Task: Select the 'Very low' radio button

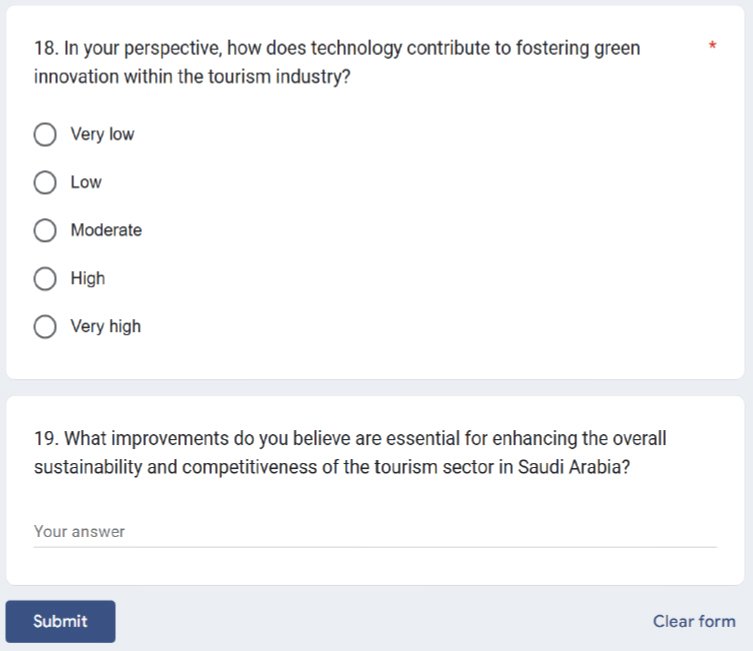Action: (45, 134)
